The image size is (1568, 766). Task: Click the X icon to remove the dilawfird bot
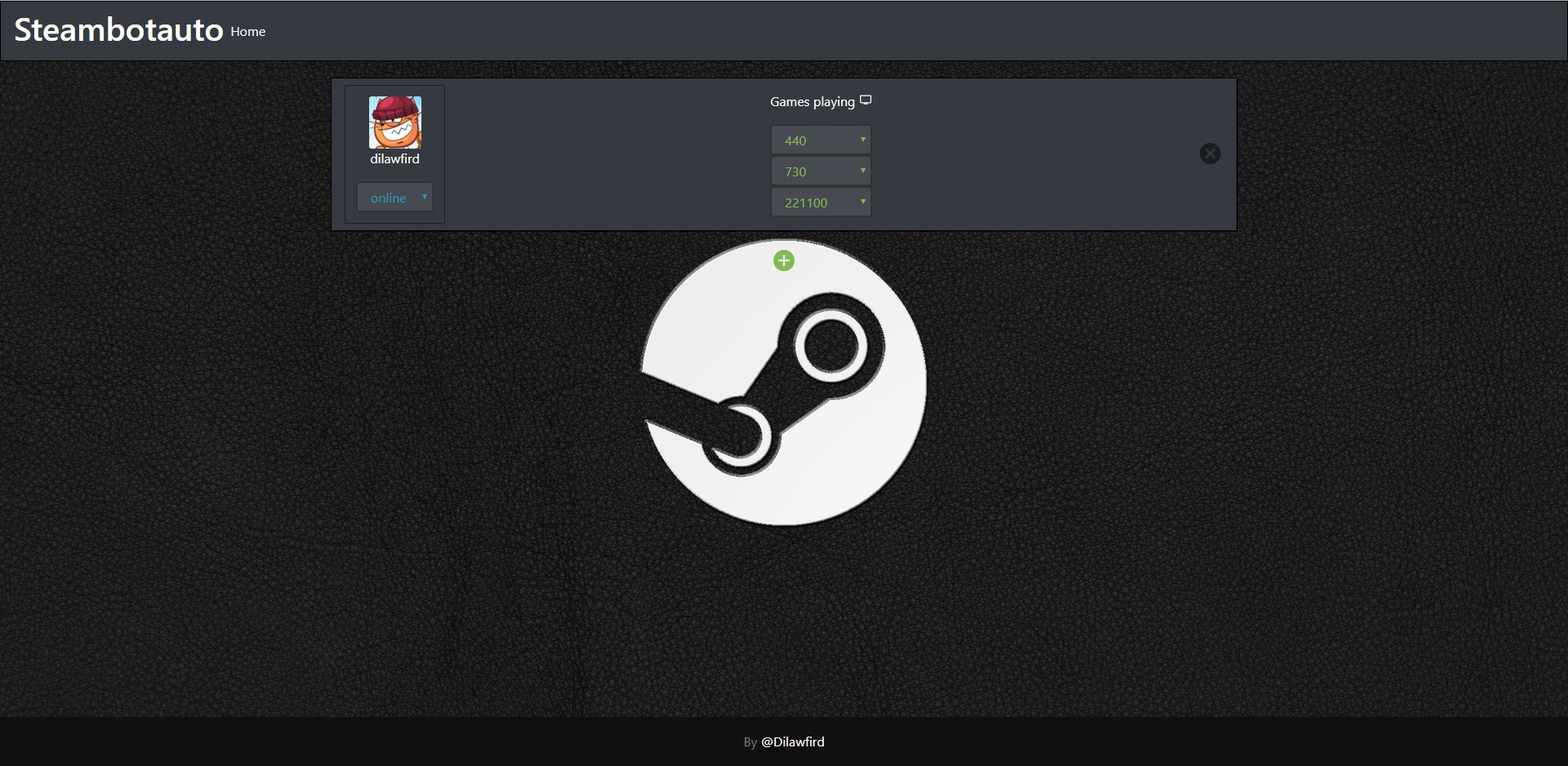coord(1210,154)
